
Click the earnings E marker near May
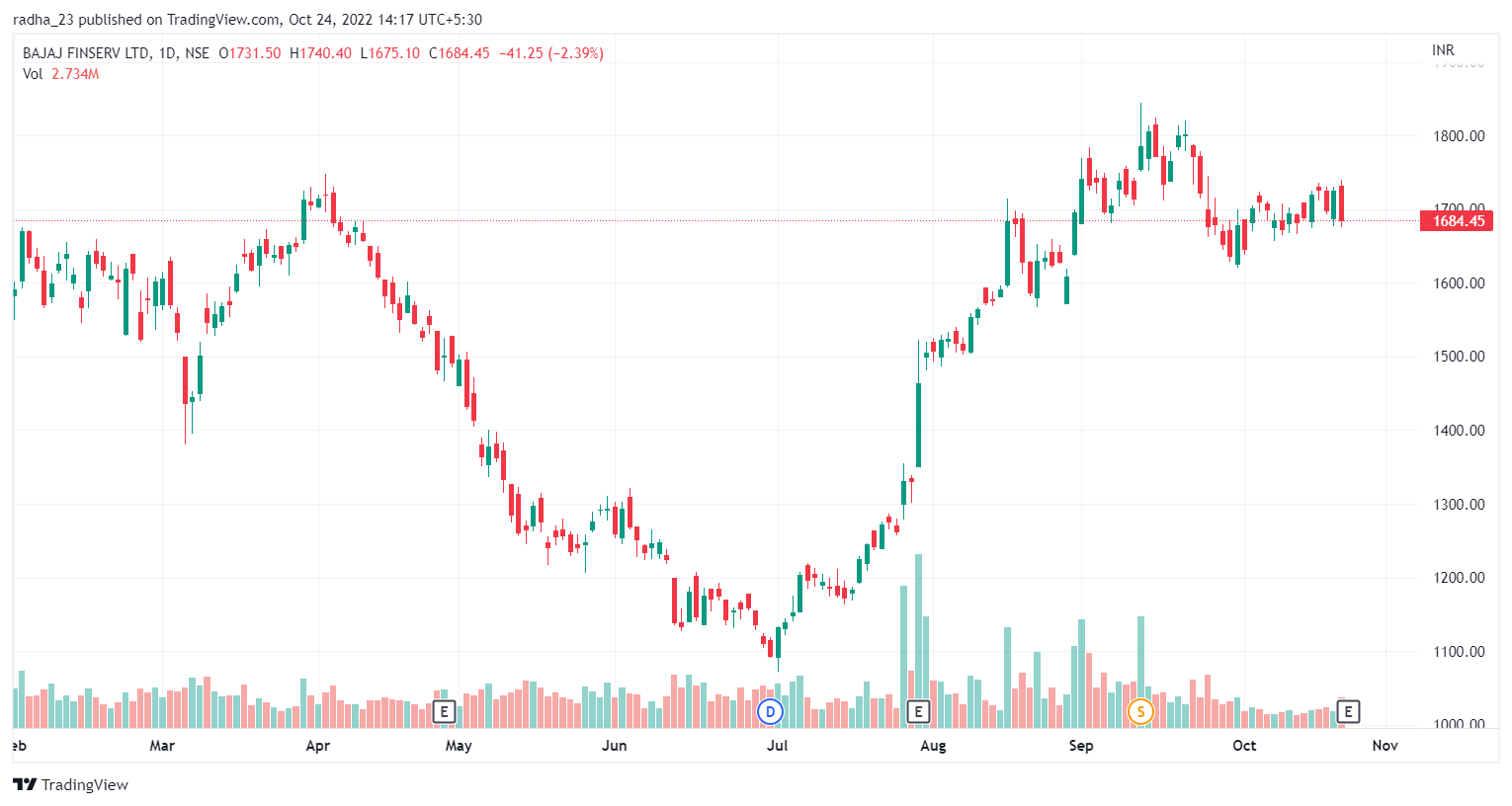pos(445,711)
